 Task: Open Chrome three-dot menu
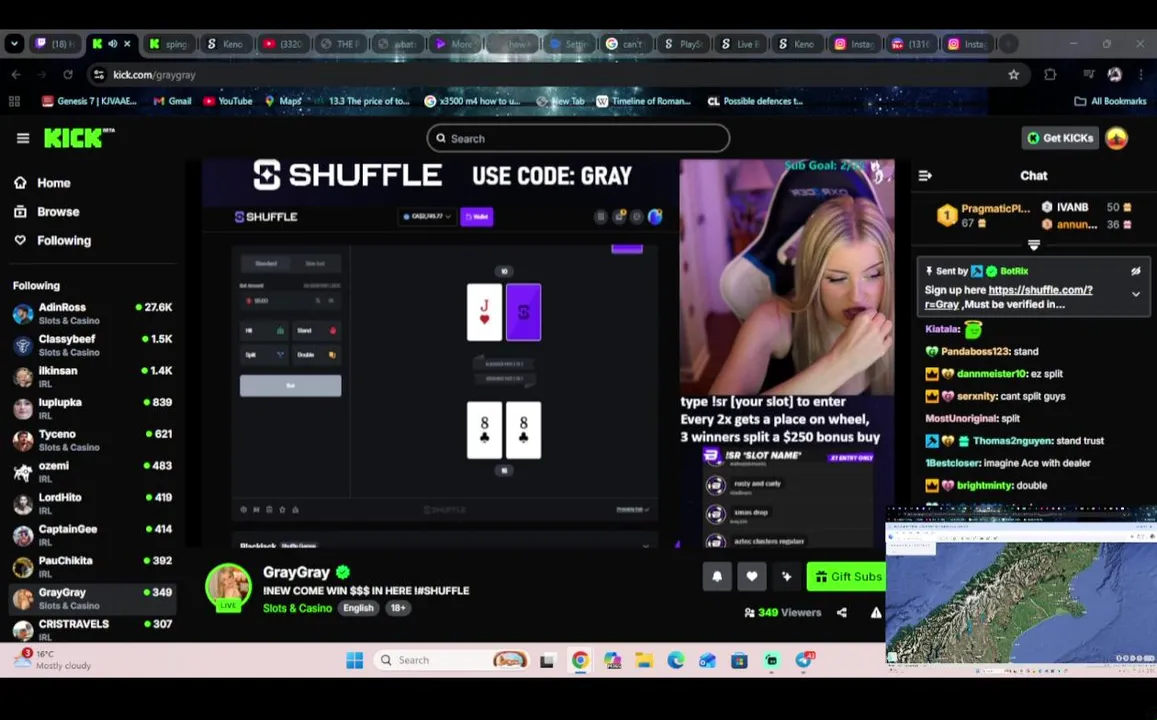tap(1141, 75)
